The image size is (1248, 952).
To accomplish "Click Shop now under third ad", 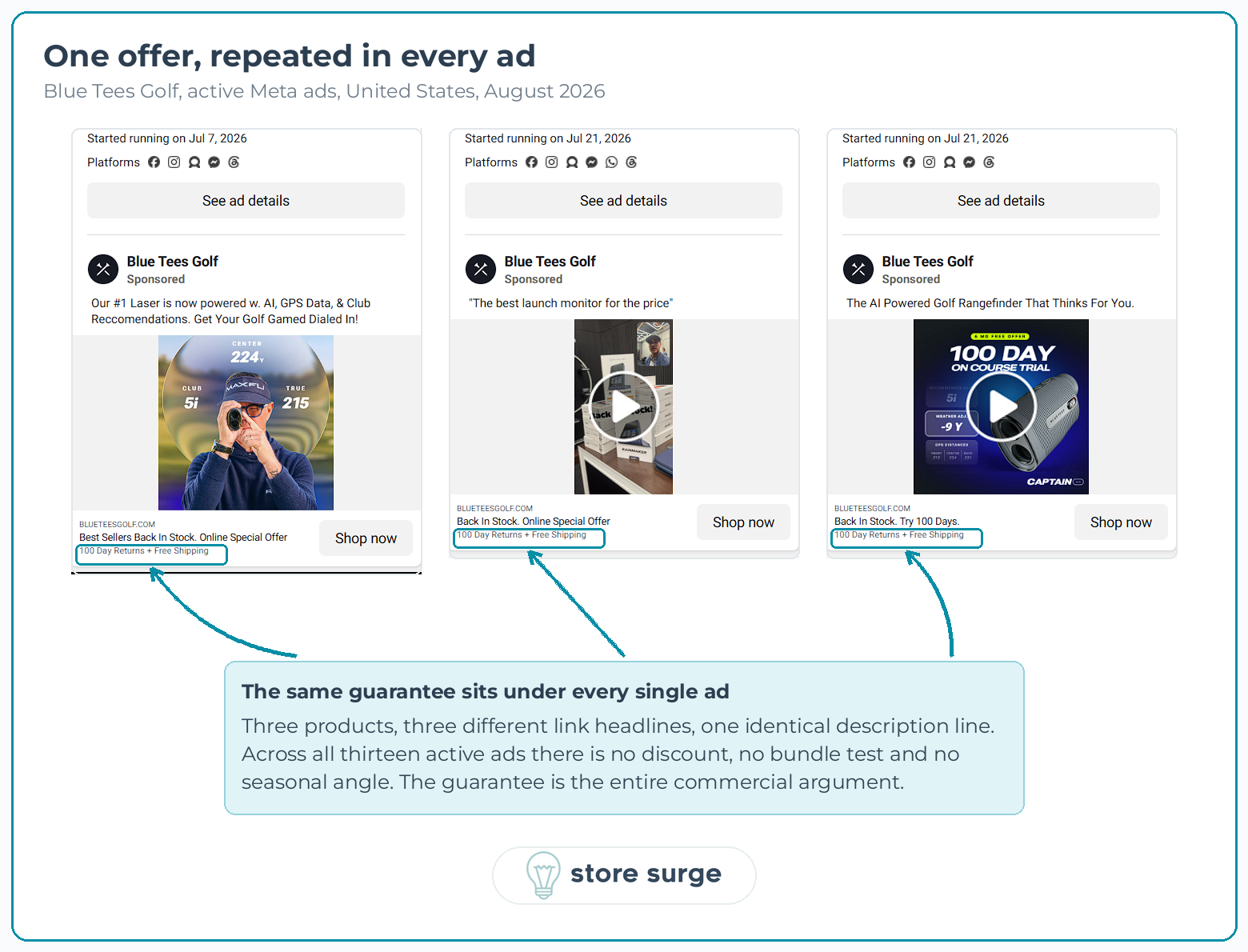I will (1121, 522).
